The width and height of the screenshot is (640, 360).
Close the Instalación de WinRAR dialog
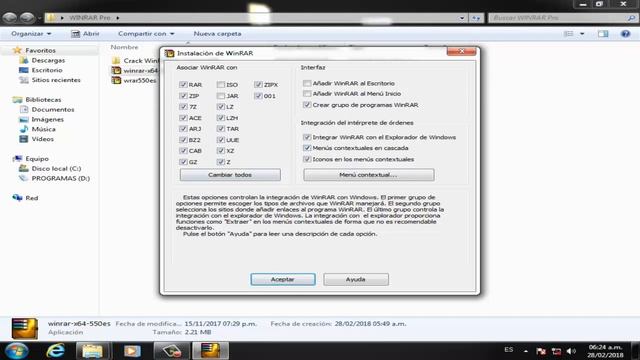[x=461, y=51]
